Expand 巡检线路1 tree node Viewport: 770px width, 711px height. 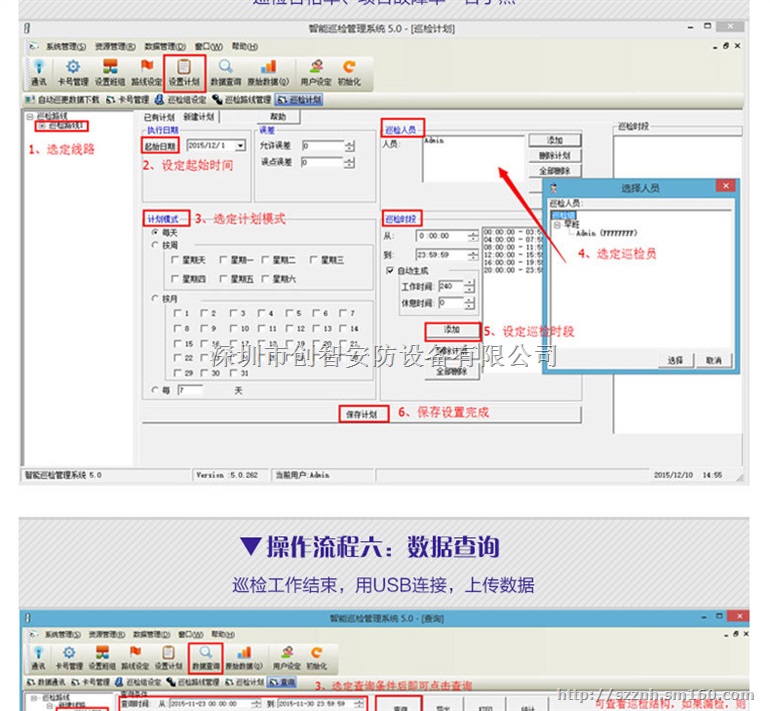[x=40, y=126]
